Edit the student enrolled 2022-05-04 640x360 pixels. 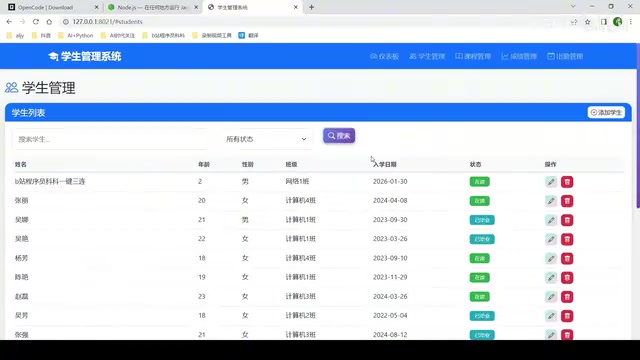point(551,316)
